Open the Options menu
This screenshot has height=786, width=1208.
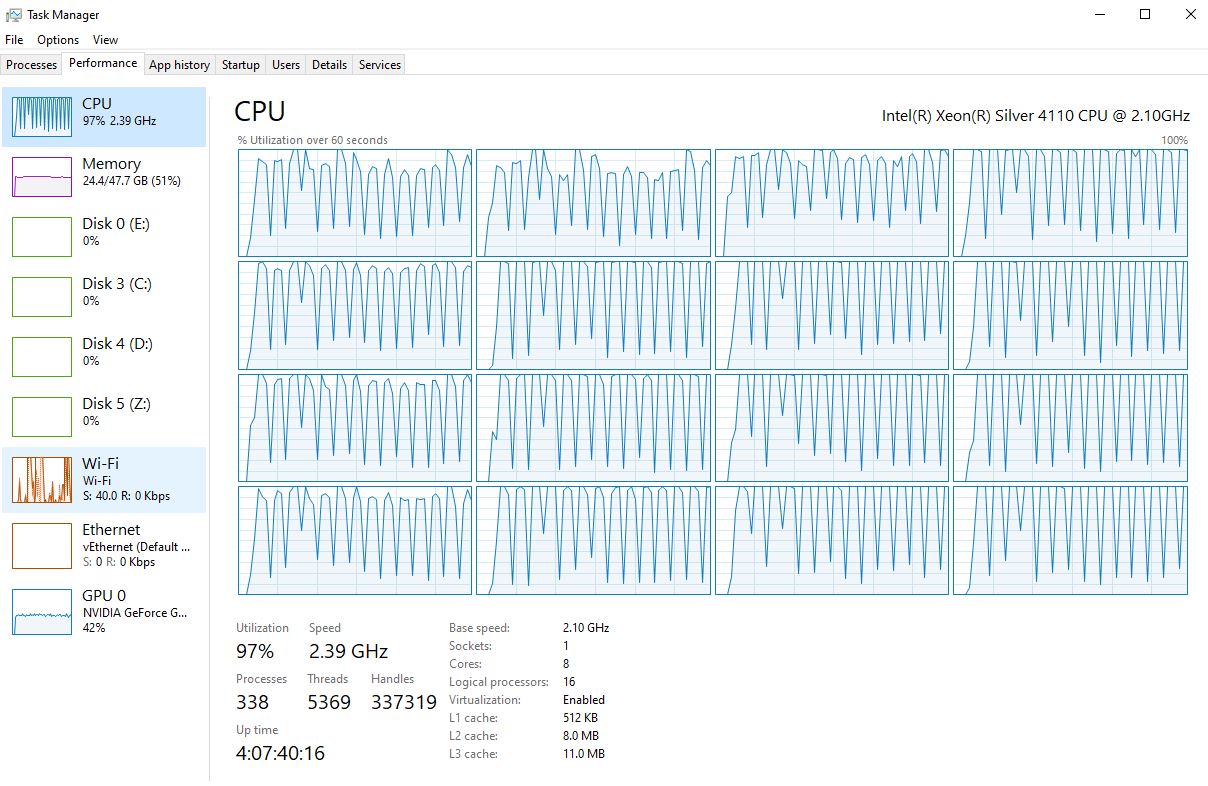click(58, 40)
